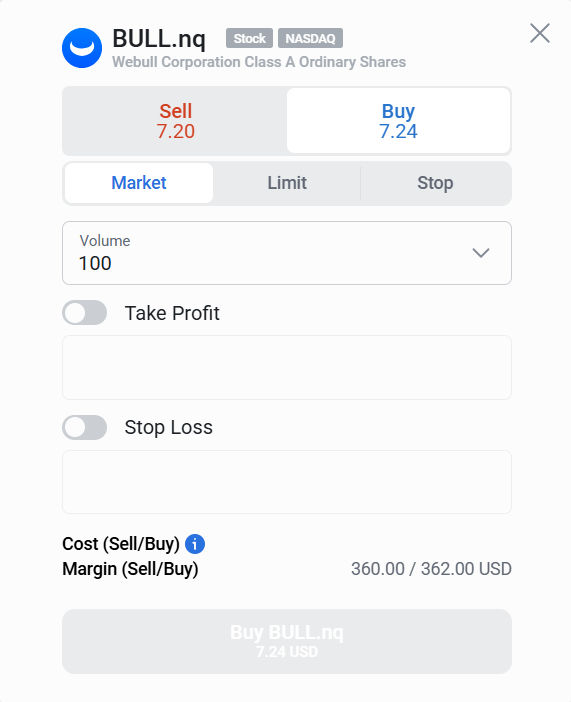
Task: Enable the Take Profit toggle
Action: point(85,312)
